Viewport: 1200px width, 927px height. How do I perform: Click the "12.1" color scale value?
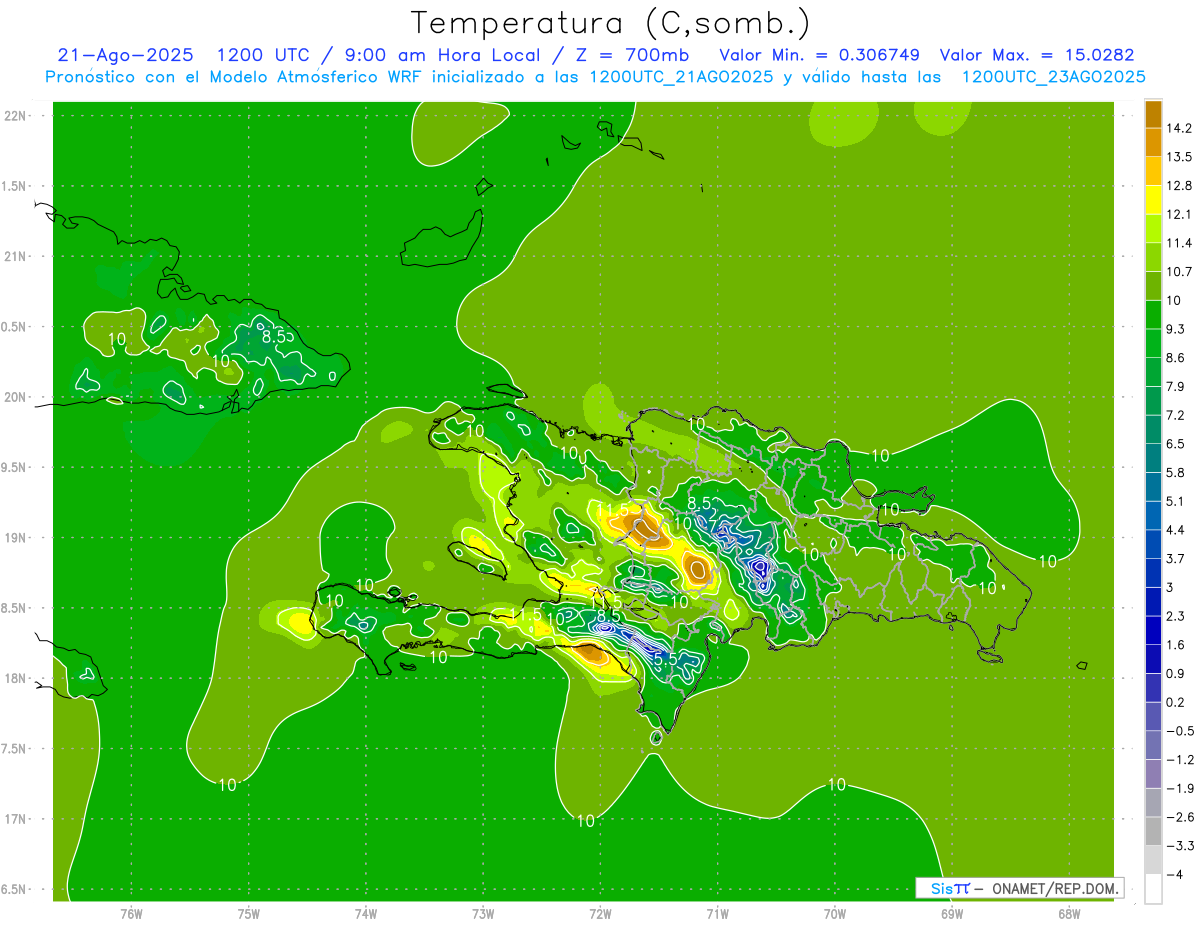point(1179,214)
